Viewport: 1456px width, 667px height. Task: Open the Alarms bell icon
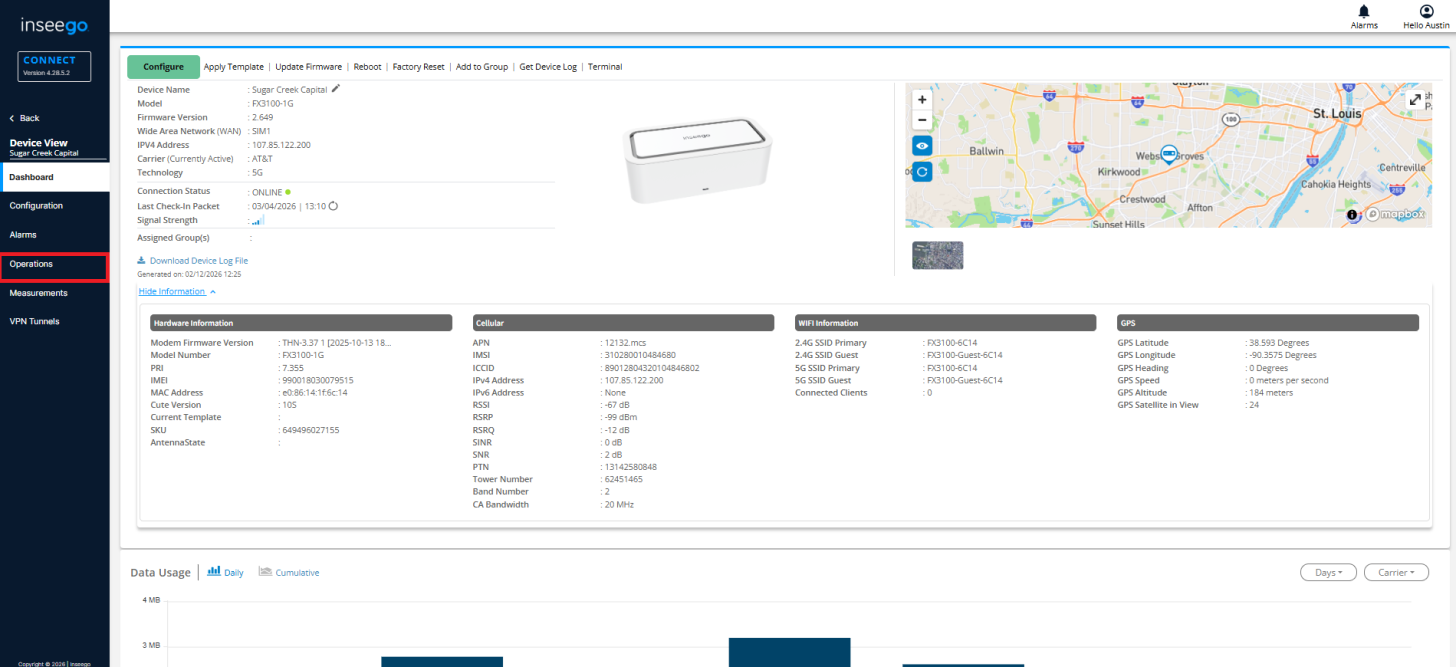(x=1363, y=11)
